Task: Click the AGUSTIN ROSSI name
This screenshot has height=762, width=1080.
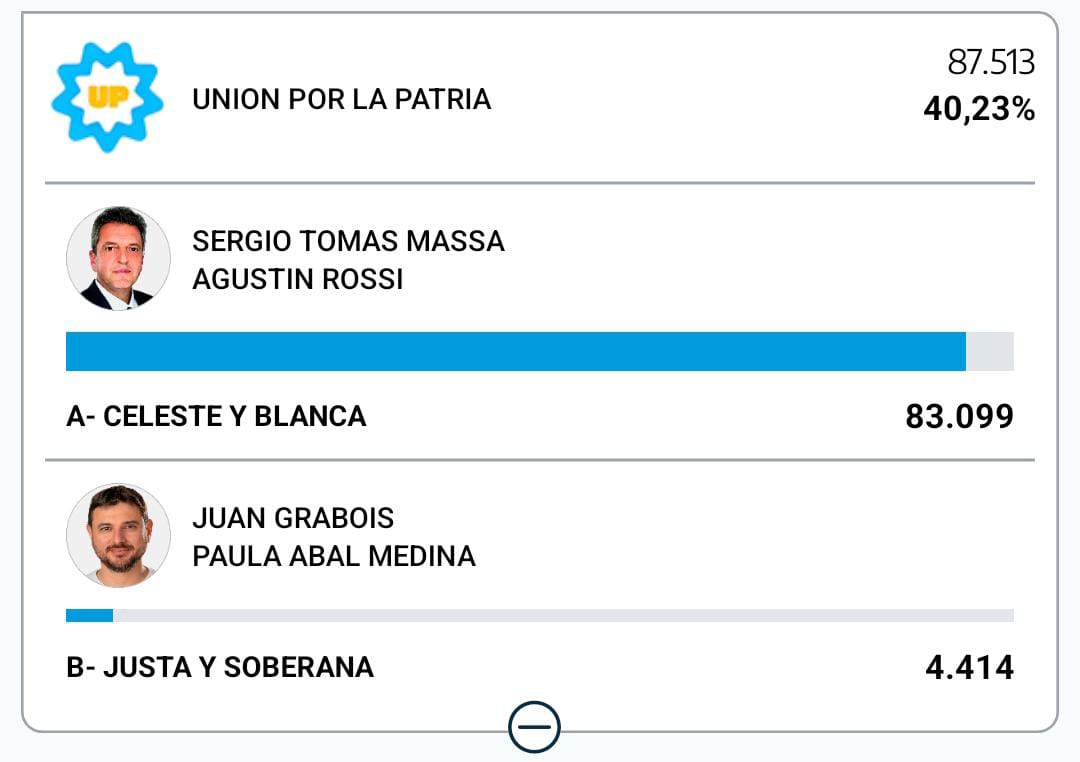Action: (297, 279)
